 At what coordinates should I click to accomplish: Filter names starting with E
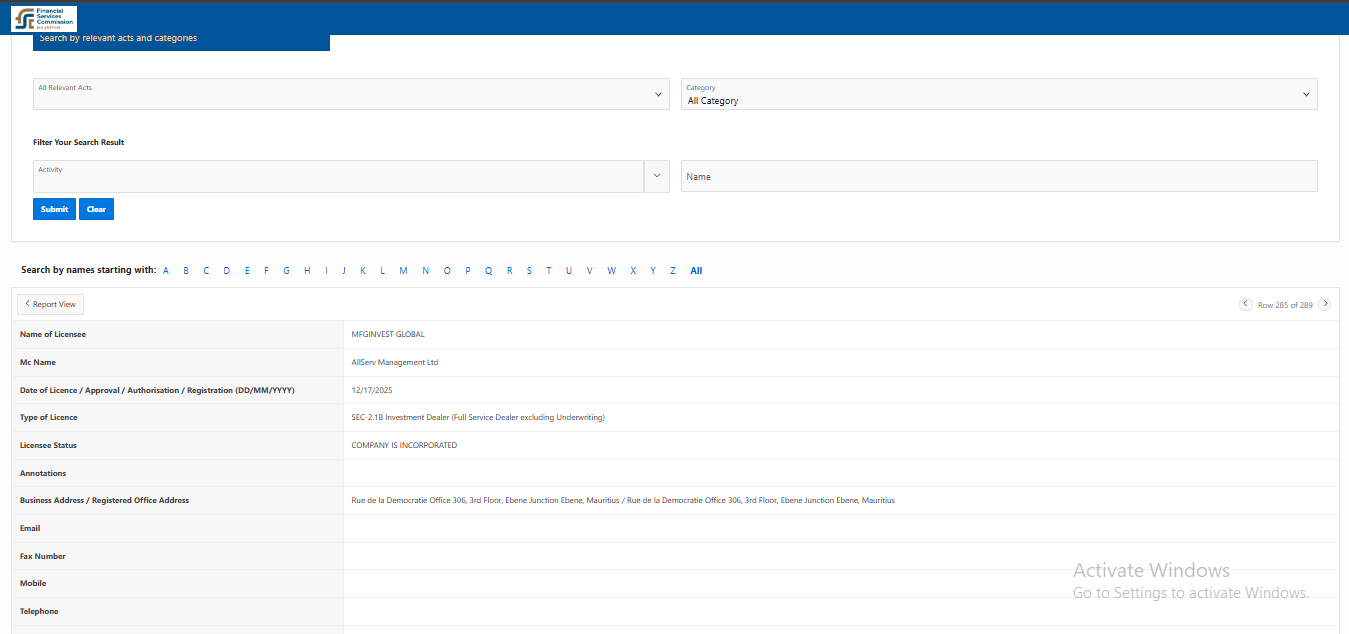pyautogui.click(x=247, y=271)
